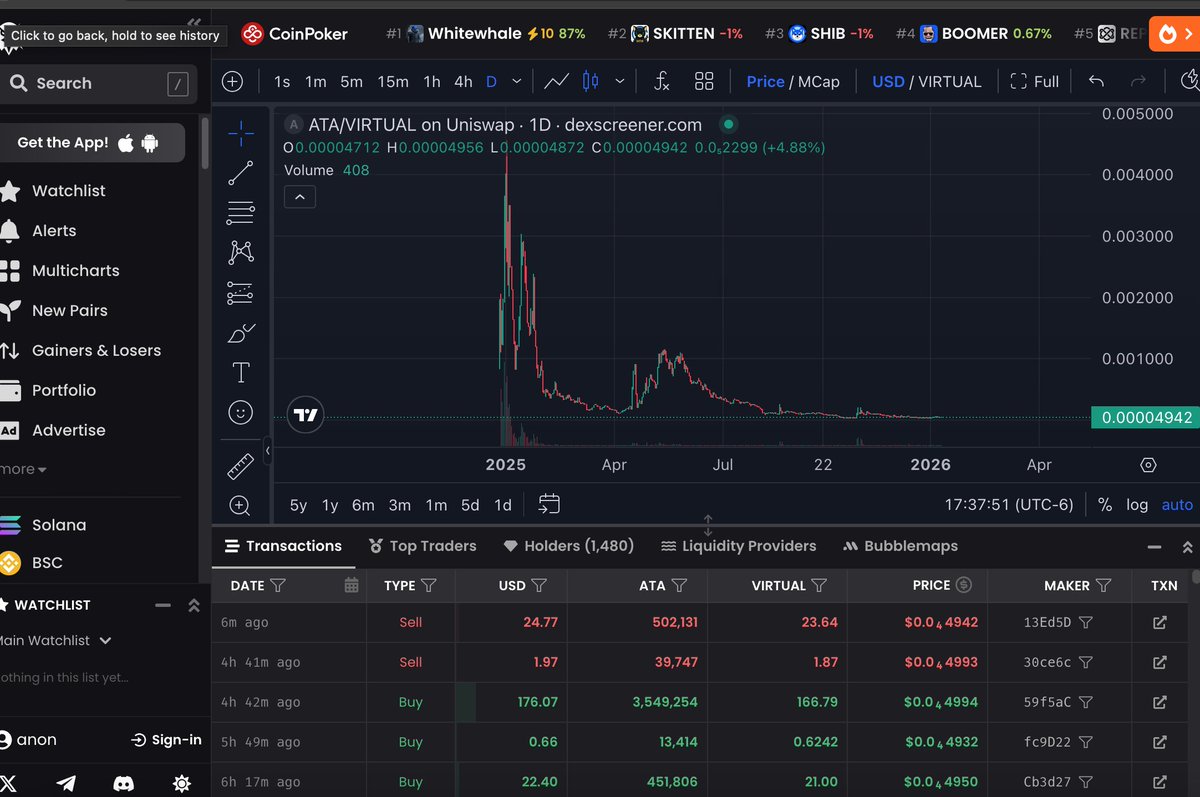Select the brush drawing tool
This screenshot has width=1200, height=797.
point(241,332)
